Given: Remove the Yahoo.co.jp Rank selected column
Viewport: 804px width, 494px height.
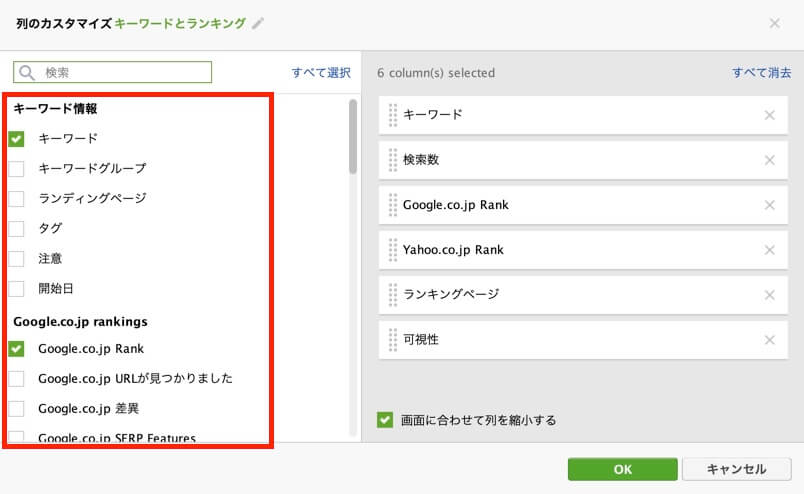Looking at the screenshot, I should (769, 250).
